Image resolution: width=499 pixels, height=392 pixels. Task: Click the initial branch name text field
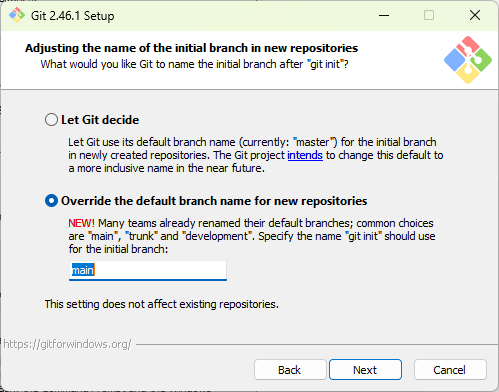(148, 270)
